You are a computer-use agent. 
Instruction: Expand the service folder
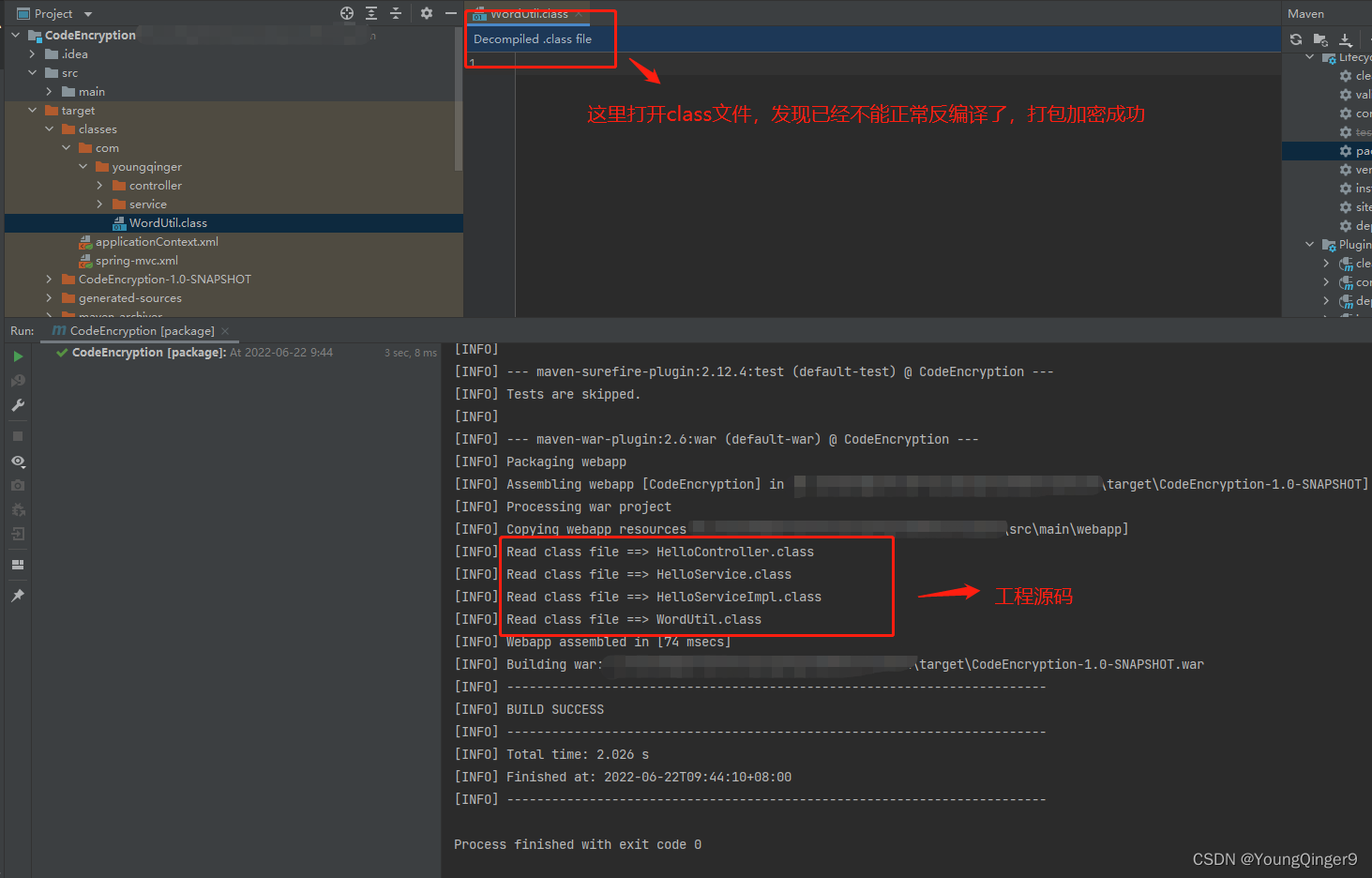coord(99,204)
